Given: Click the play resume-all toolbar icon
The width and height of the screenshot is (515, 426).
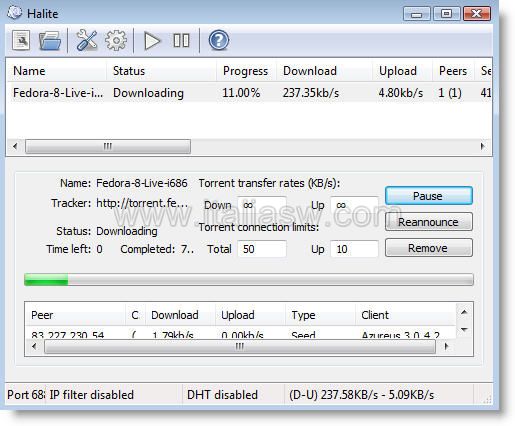Looking at the screenshot, I should click(152, 41).
